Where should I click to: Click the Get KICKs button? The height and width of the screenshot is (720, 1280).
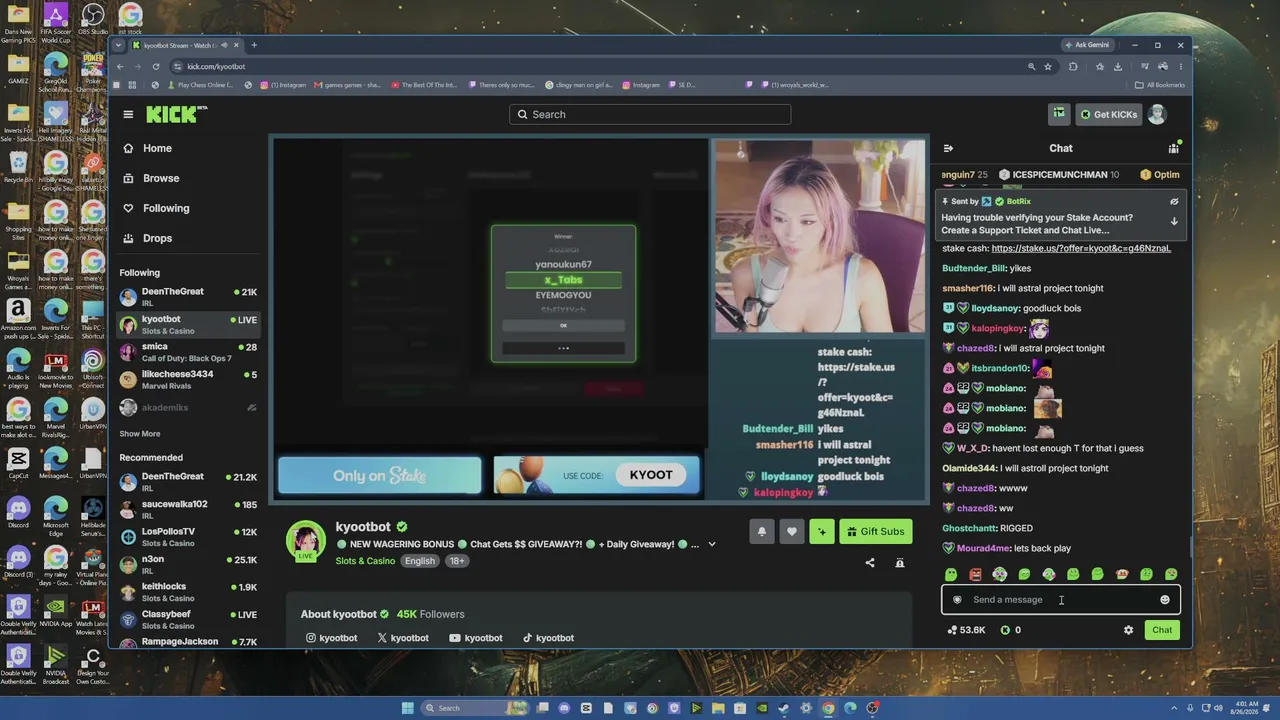click(x=1108, y=114)
